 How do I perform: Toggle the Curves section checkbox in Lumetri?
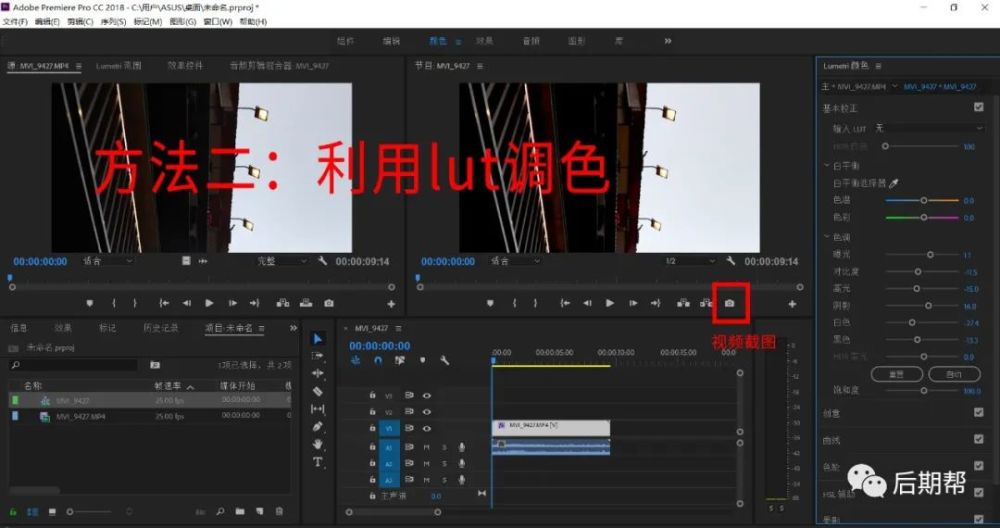pyautogui.click(x=978, y=439)
